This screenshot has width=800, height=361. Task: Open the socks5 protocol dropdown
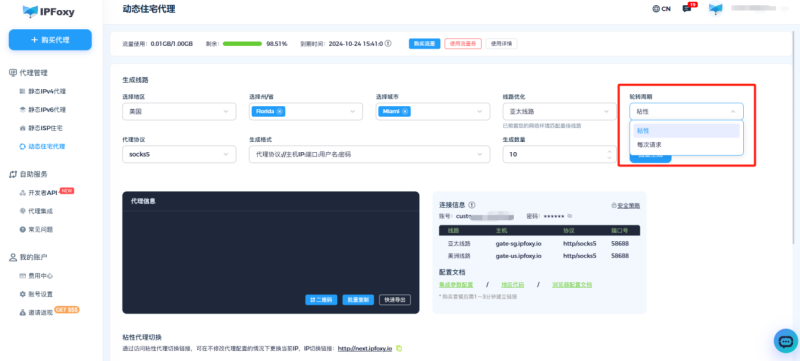point(179,154)
